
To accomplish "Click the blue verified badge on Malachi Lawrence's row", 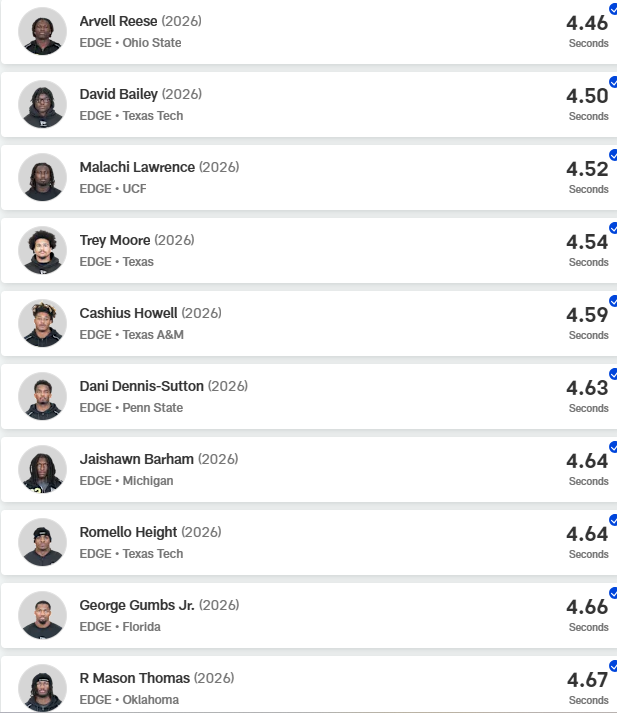I will pyautogui.click(x=613, y=155).
